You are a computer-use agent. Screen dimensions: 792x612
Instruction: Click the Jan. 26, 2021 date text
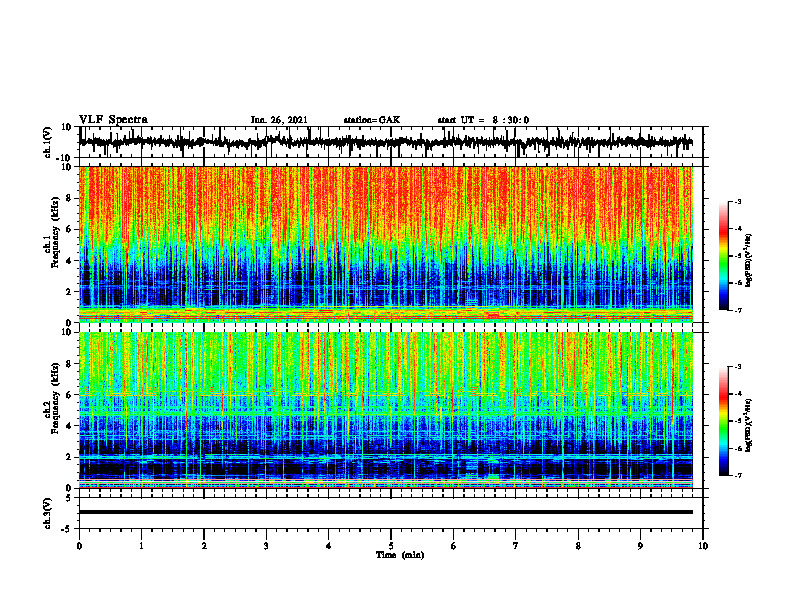pyautogui.click(x=279, y=120)
